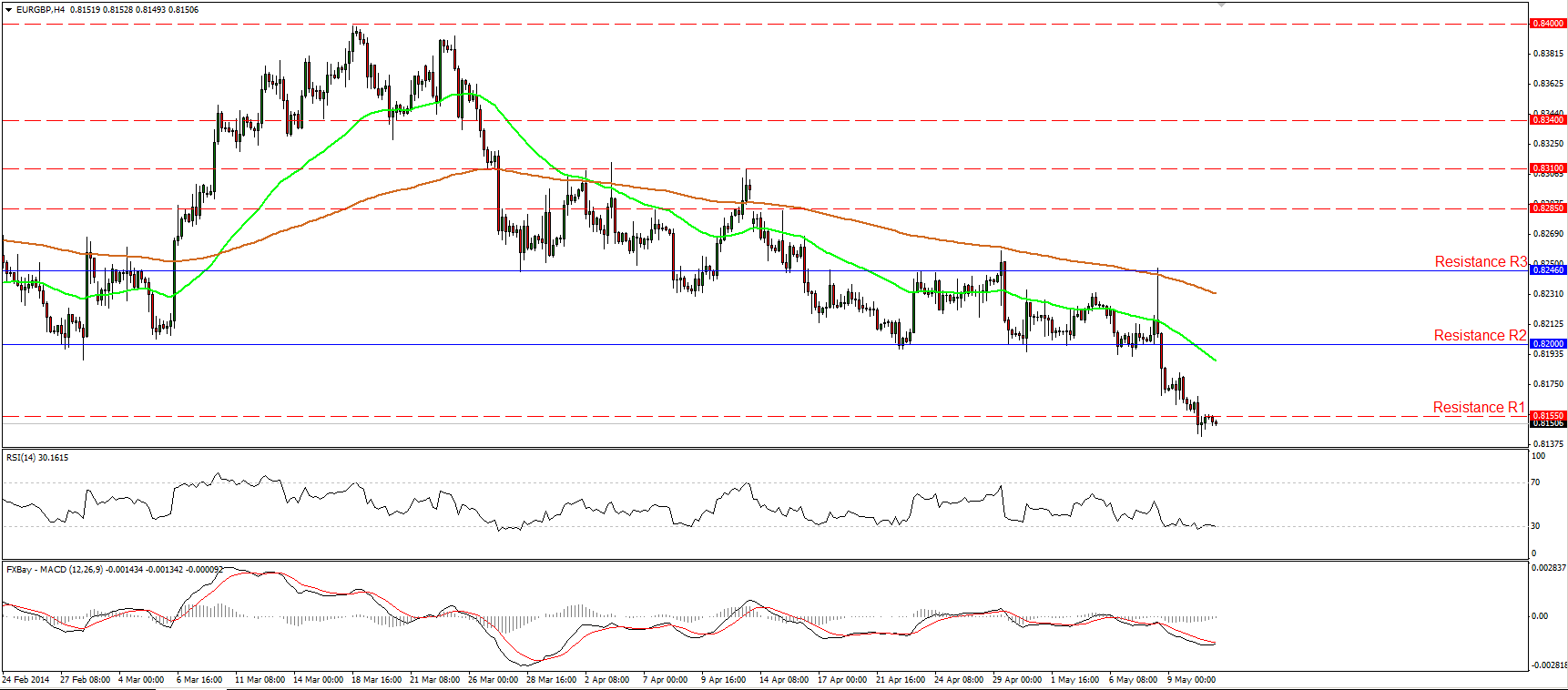Screen dimensions: 1568x690
Task: Click the 14 Apr 08:00 time axis label
Action: click(x=784, y=680)
